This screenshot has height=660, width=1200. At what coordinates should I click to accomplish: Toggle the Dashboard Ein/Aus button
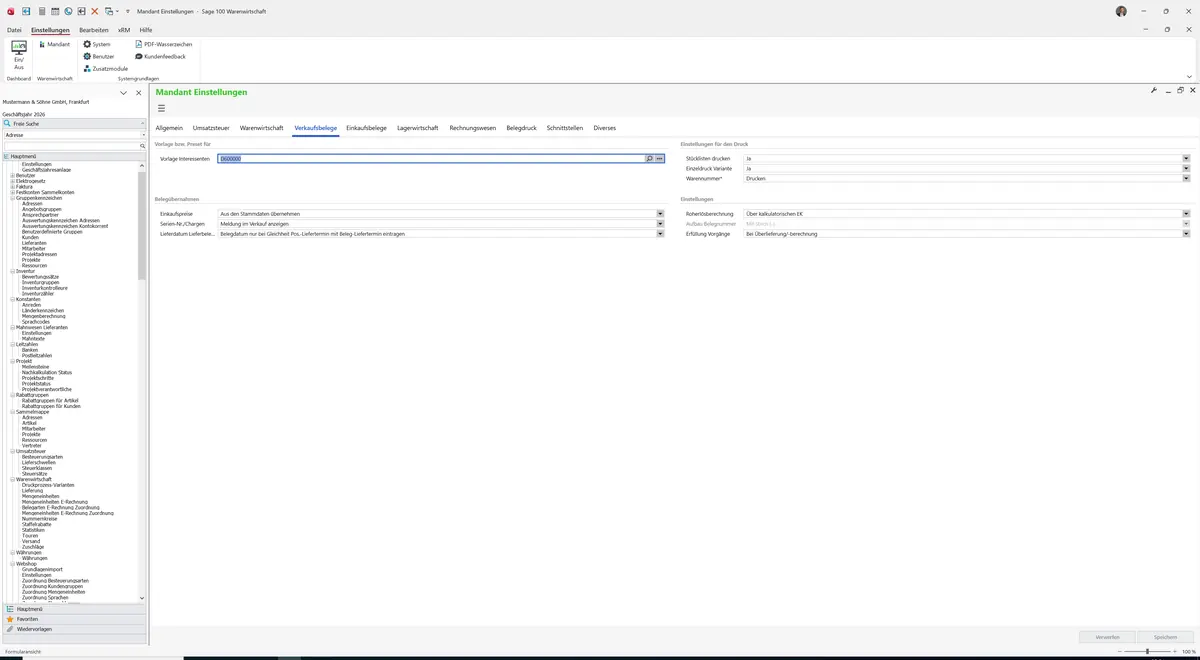(19, 55)
